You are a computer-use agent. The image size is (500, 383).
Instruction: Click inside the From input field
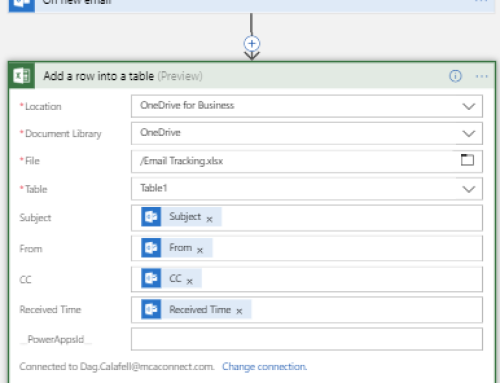307,248
